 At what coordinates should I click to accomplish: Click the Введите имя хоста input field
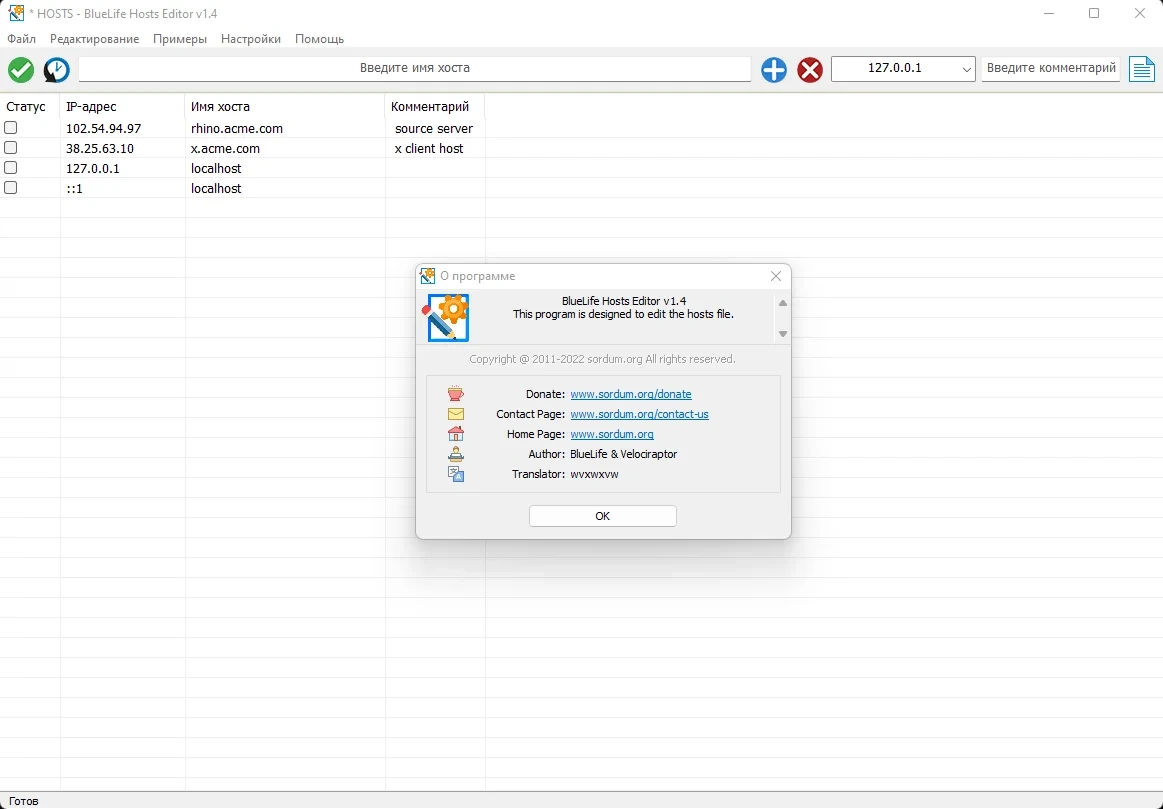click(x=415, y=68)
